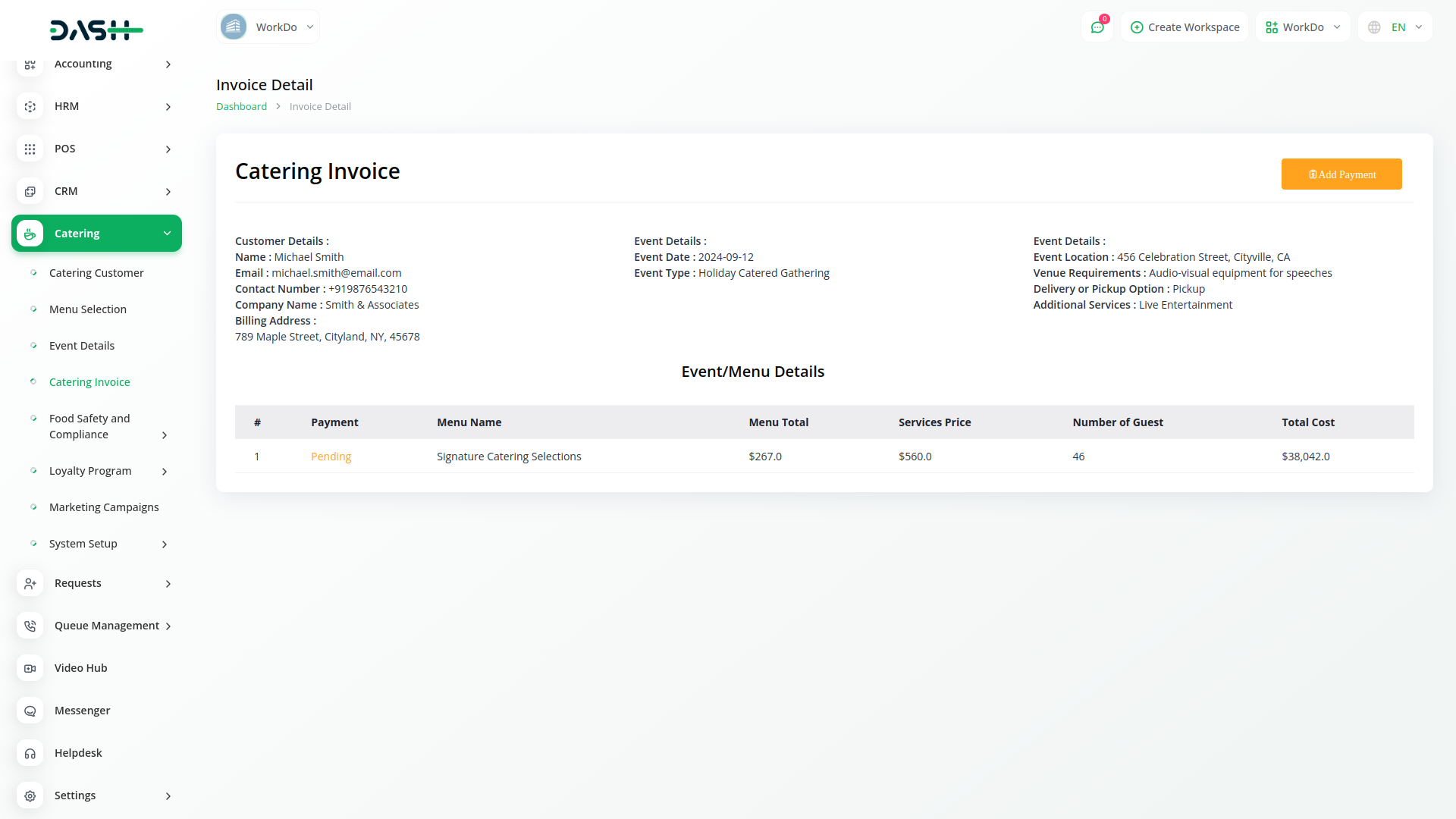Viewport: 1456px width, 819px height.
Task: Click the Helpdesk headset icon
Action: 30,753
